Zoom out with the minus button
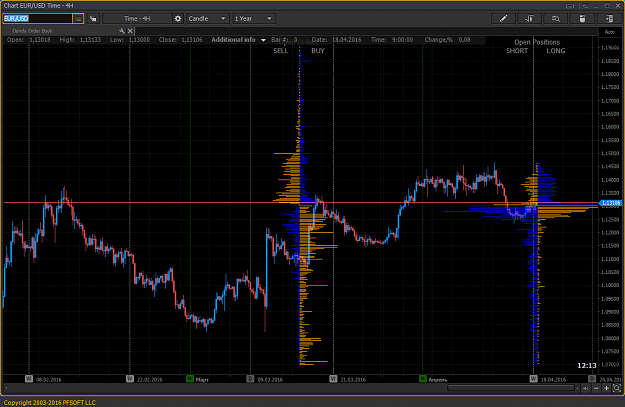The width and height of the screenshot is (625, 407). coord(596,388)
